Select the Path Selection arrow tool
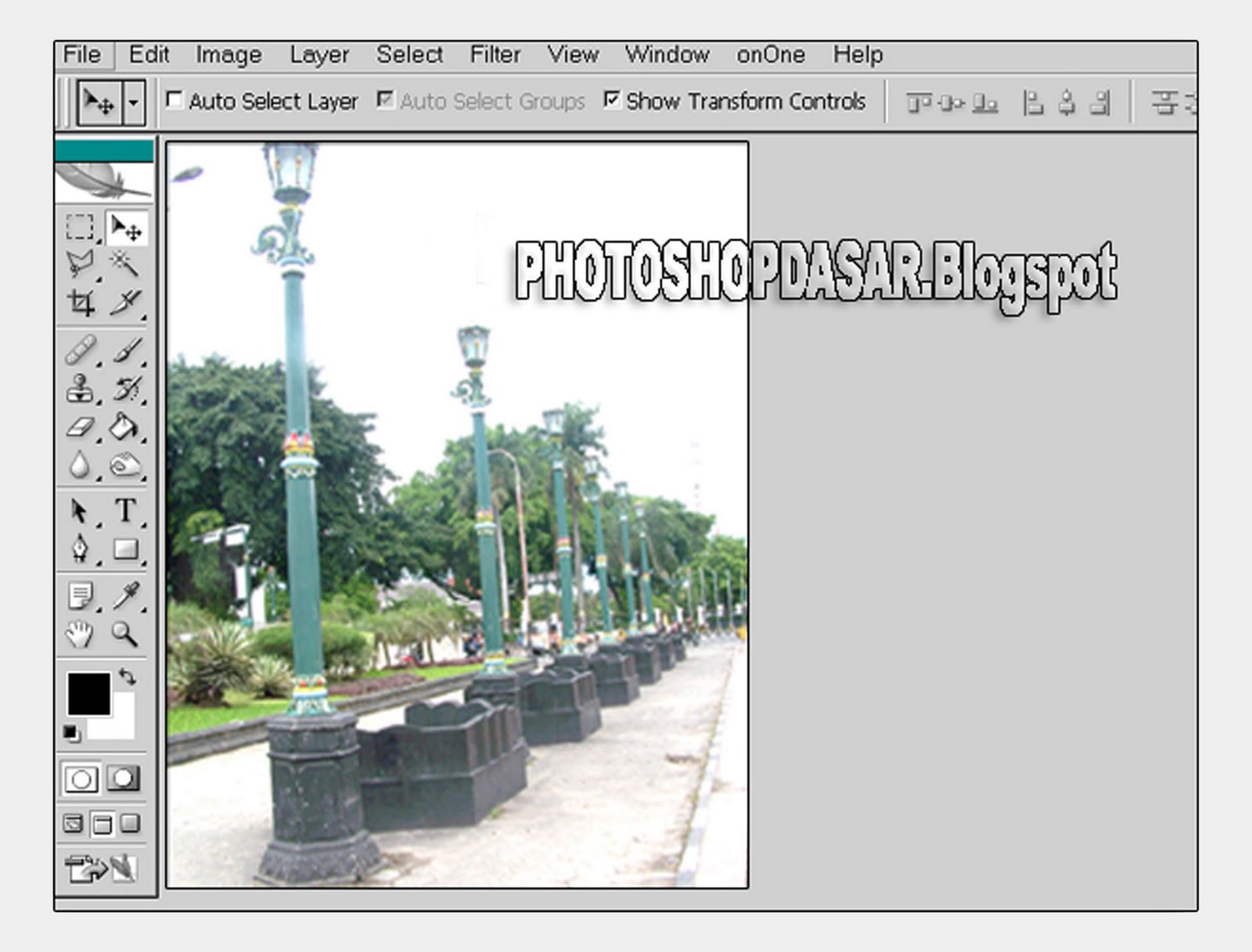The image size is (1252, 952). (x=80, y=512)
